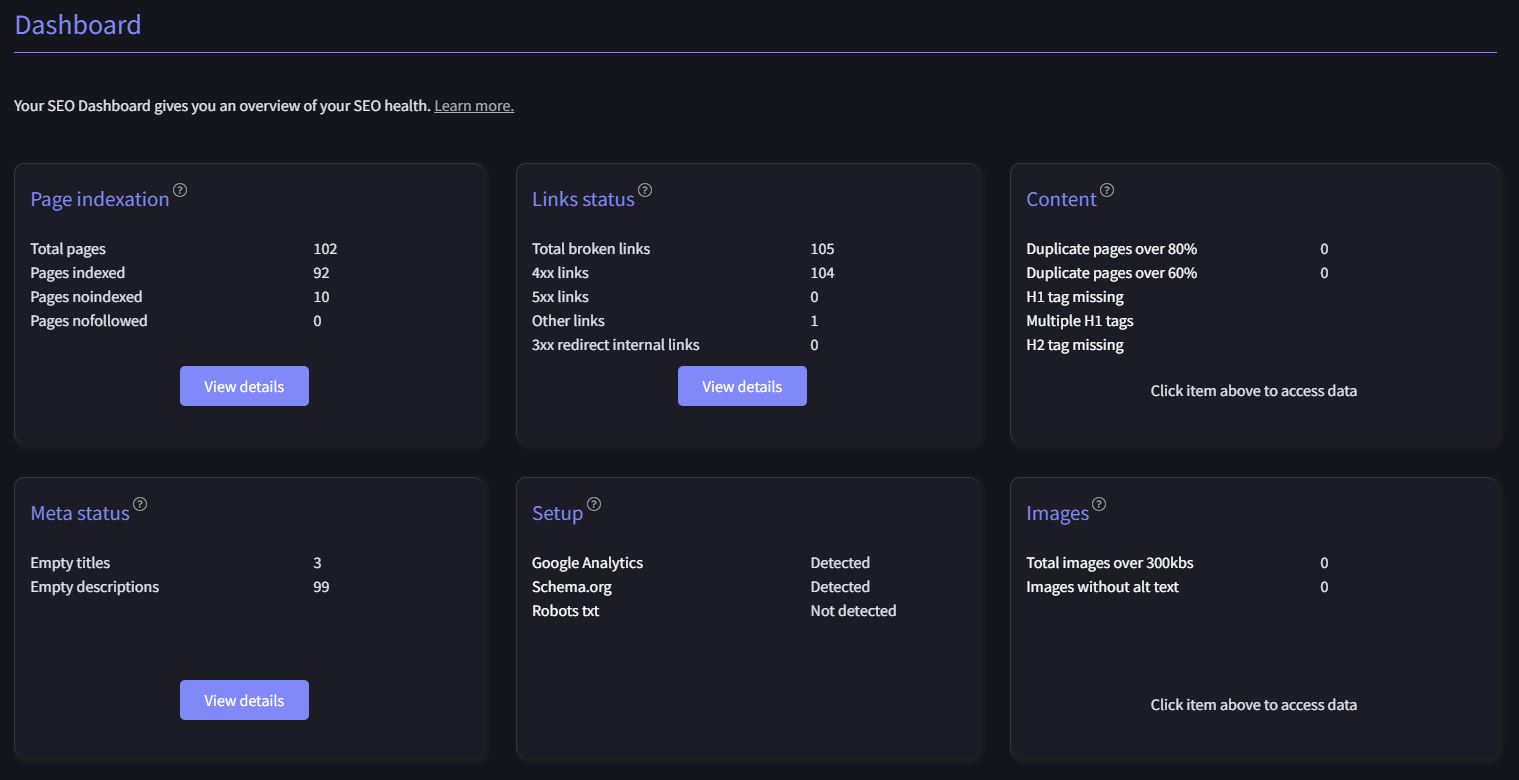Select Duplicate pages over 60% item
Screen dimensions: 1519x780
pos(1111,273)
